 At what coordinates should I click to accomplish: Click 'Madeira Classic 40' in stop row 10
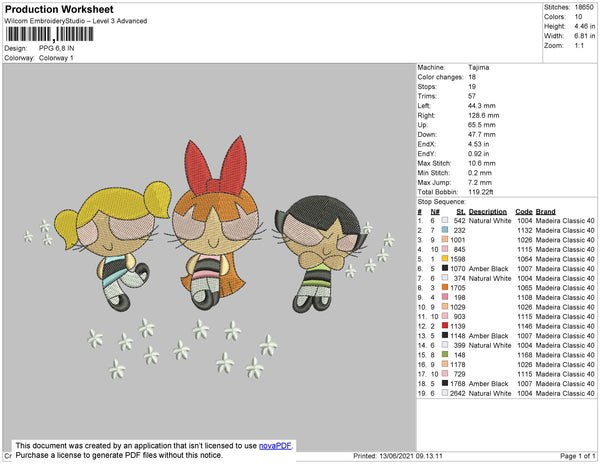pyautogui.click(x=565, y=307)
